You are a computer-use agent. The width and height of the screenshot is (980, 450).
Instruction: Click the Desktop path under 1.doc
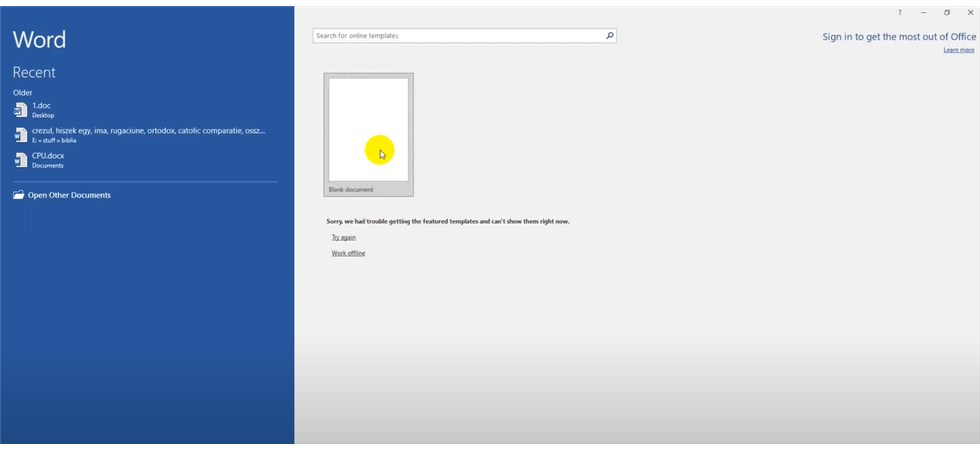[43, 116]
